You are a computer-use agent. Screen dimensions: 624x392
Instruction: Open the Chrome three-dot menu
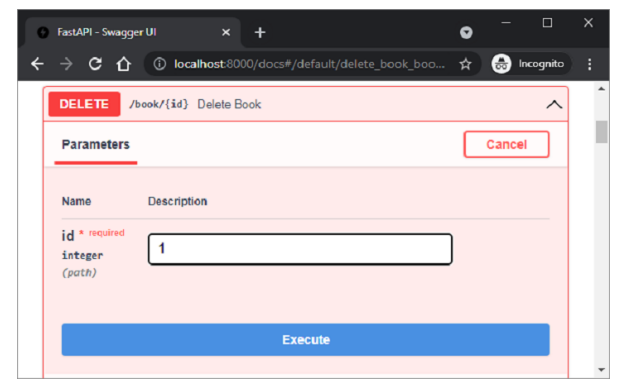coord(589,64)
